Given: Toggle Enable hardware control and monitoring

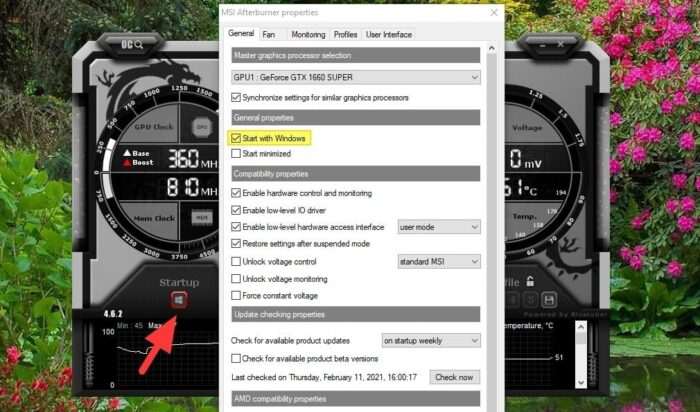Looking at the screenshot, I should point(236,193).
